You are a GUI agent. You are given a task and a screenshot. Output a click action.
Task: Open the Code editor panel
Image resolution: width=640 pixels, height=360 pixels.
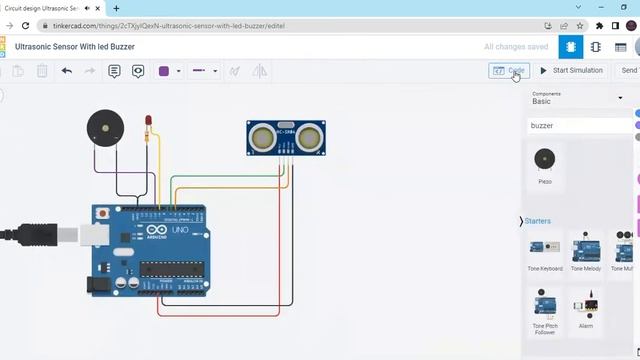click(509, 71)
